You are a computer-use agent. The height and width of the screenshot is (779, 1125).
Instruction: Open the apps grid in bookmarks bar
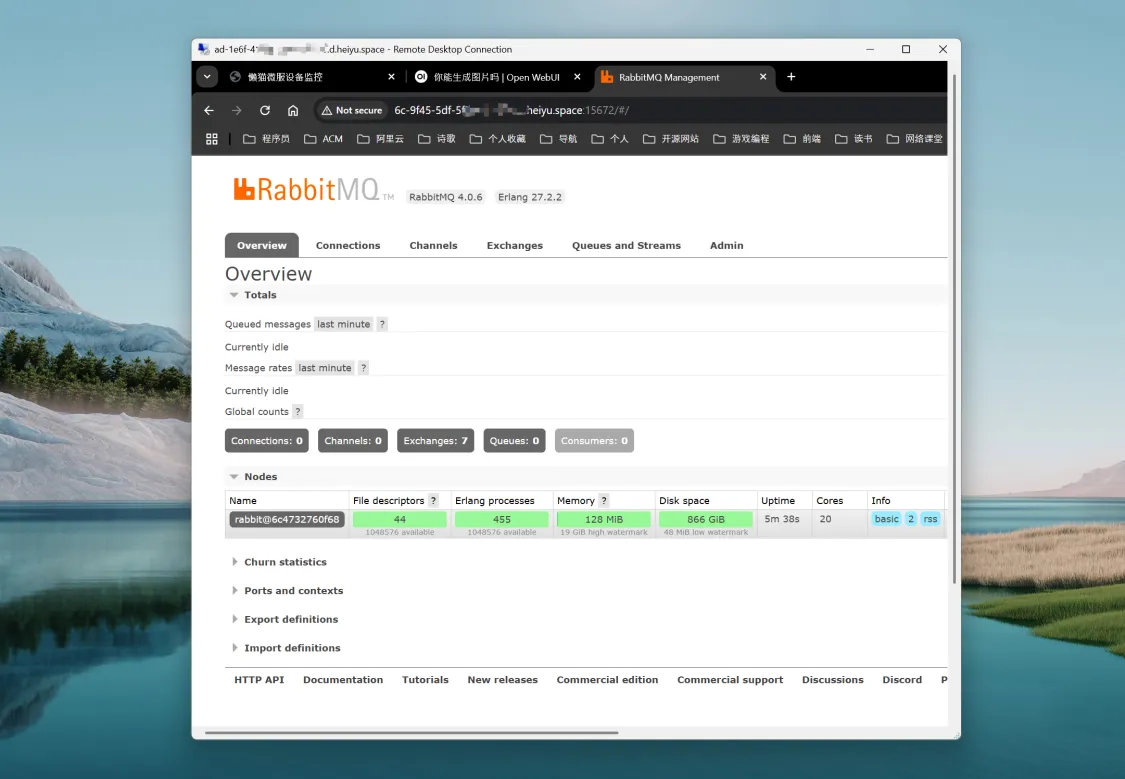(212, 139)
